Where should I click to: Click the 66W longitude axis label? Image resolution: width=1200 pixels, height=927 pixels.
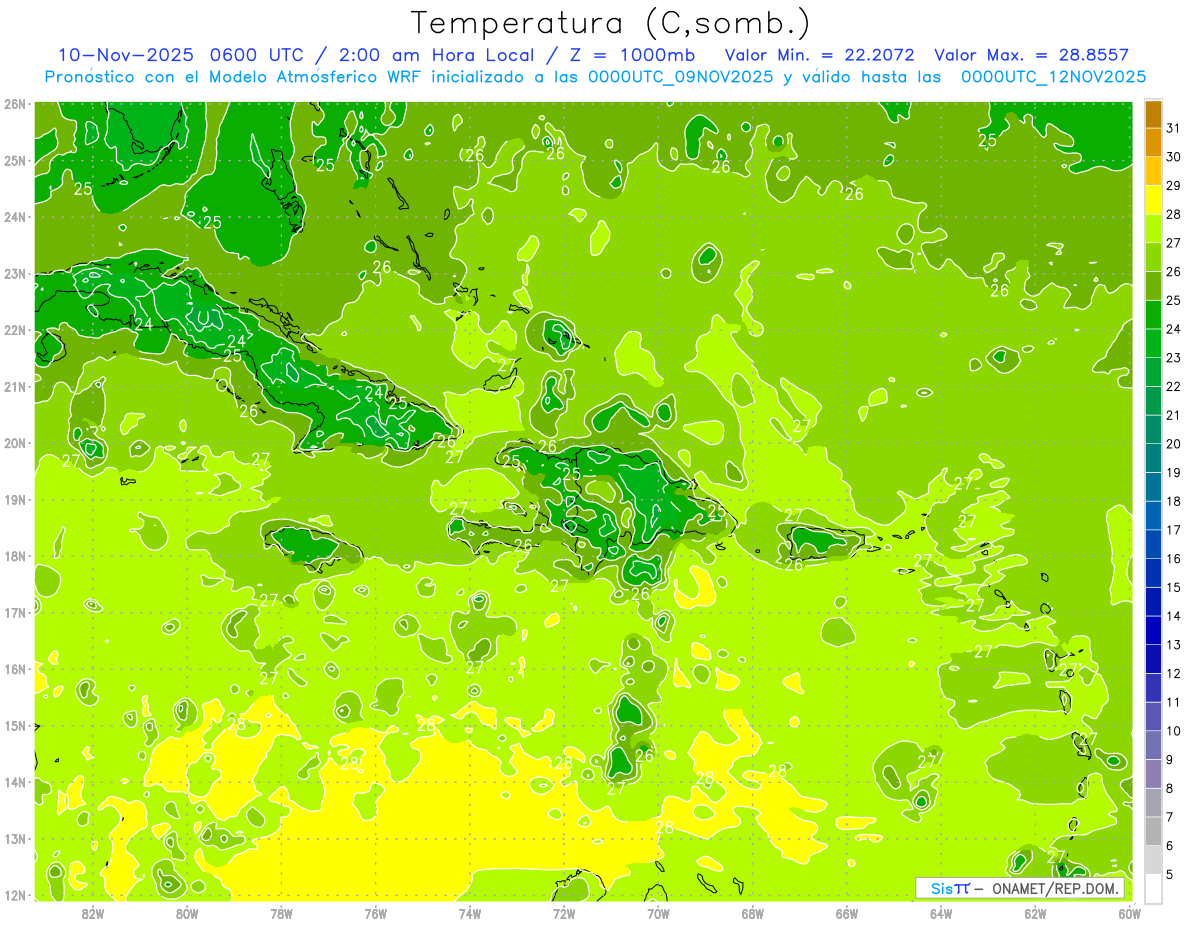pyautogui.click(x=847, y=913)
